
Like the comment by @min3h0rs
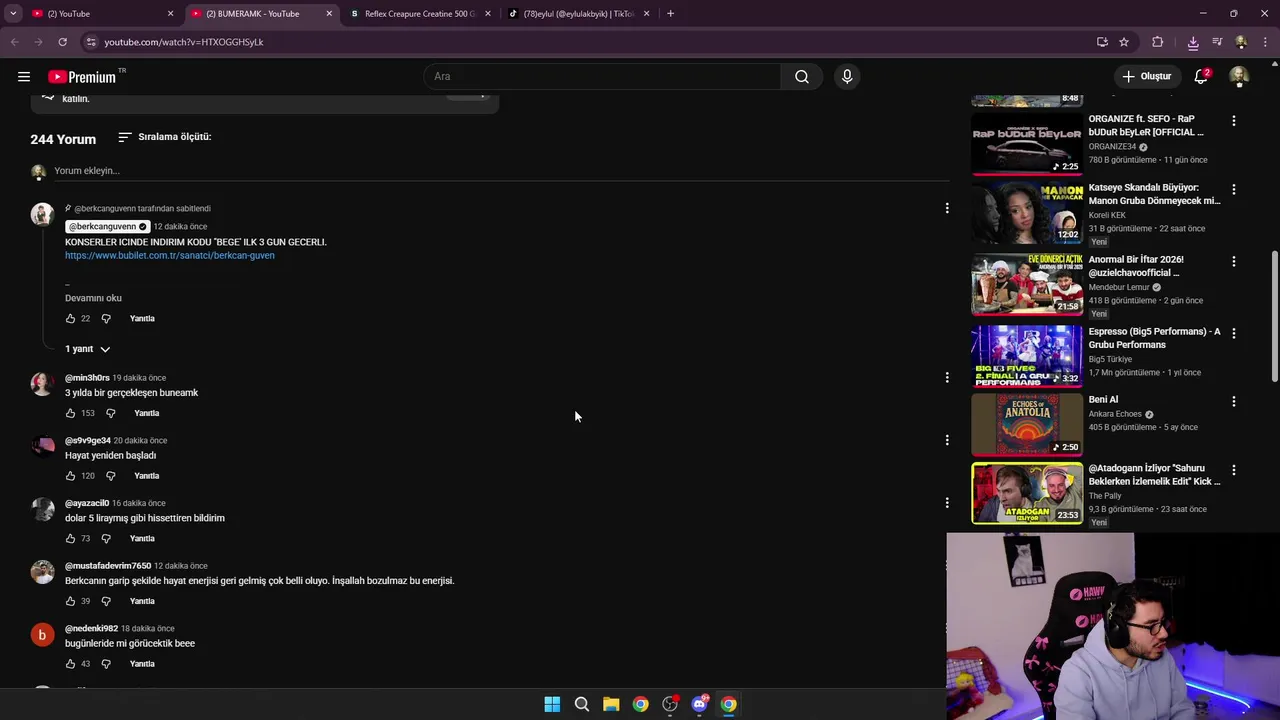click(x=70, y=413)
